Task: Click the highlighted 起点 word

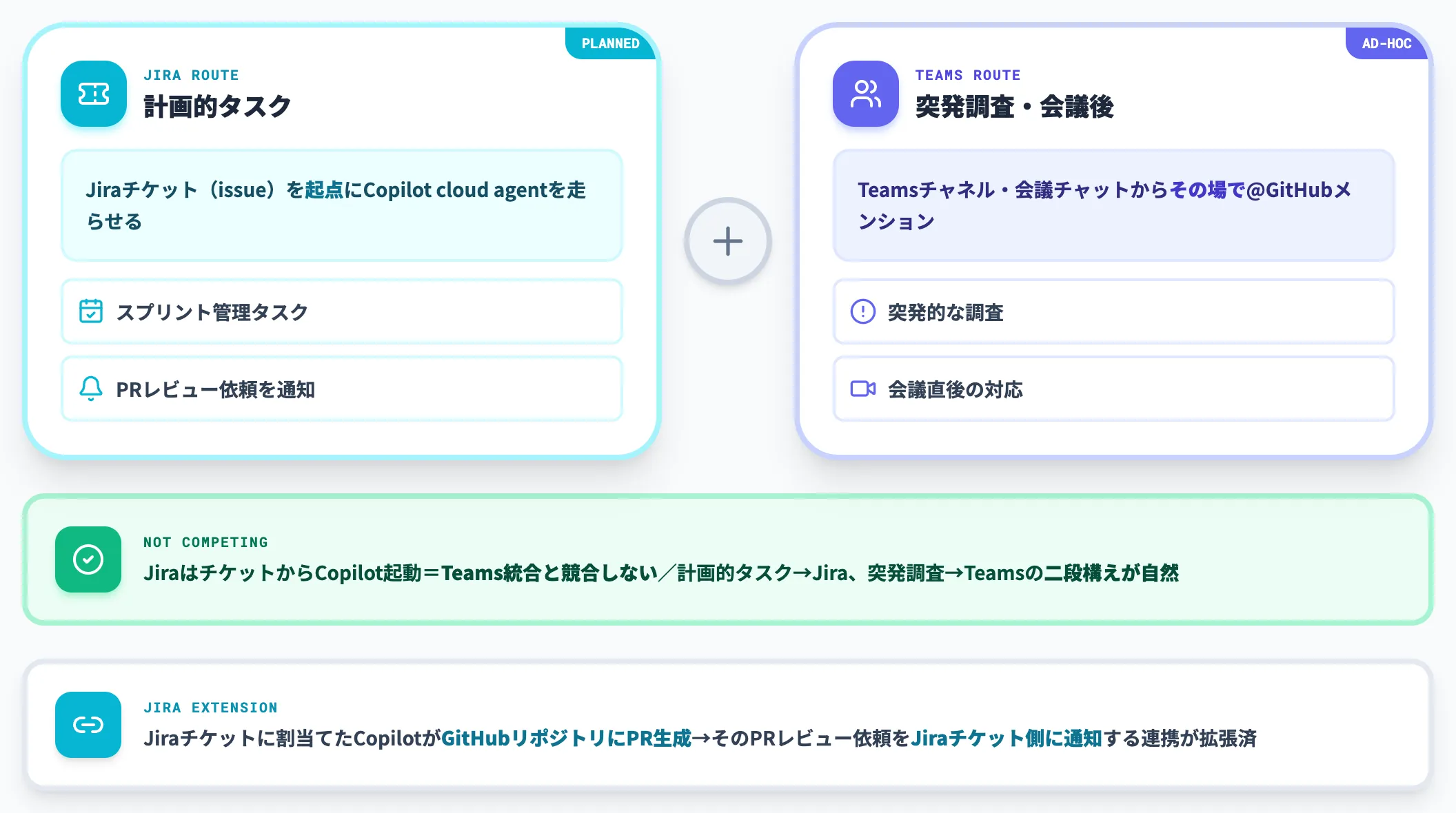Action: pos(324,189)
